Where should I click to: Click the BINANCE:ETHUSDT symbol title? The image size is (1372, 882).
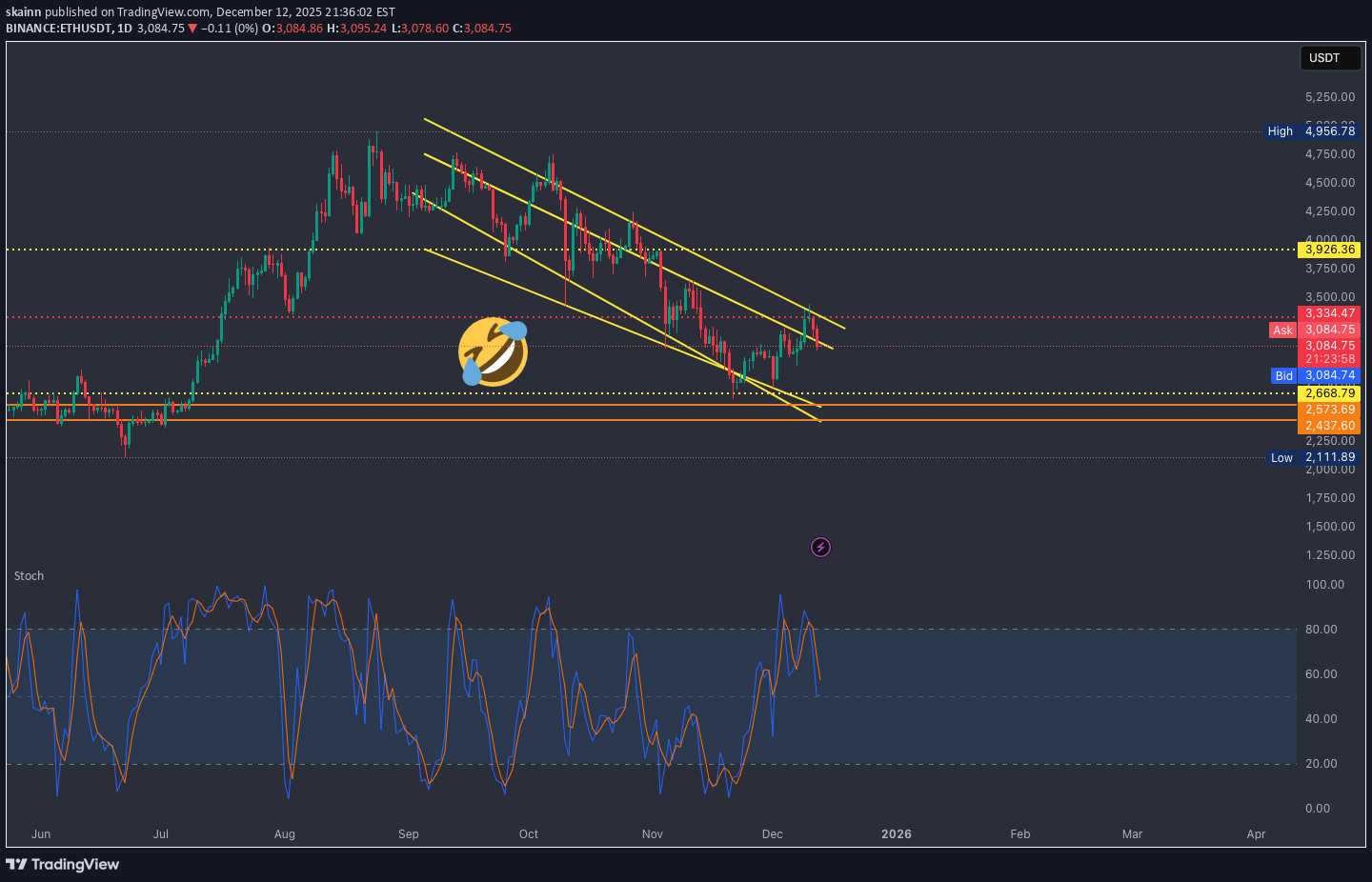pyautogui.click(x=58, y=29)
